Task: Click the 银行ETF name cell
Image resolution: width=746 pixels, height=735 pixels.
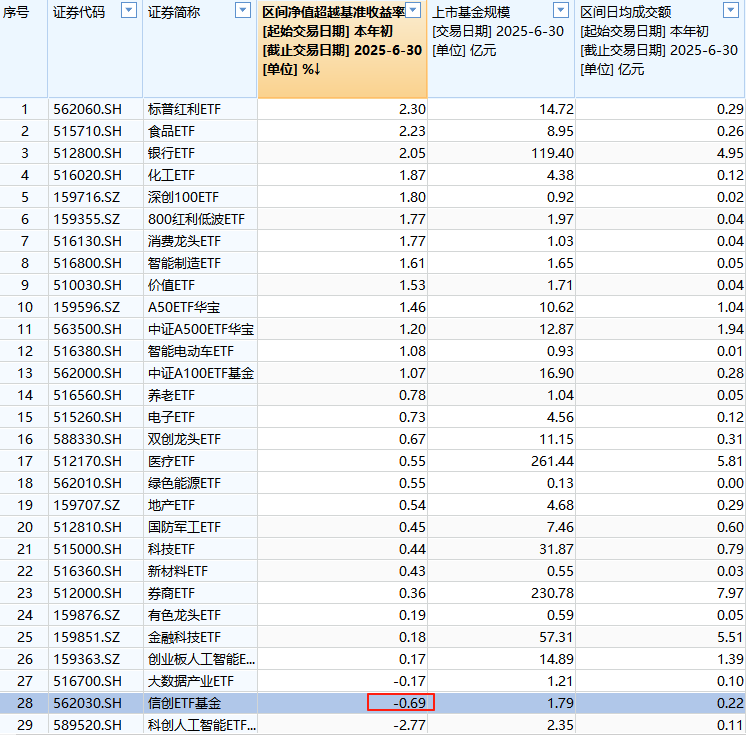Action: click(x=171, y=153)
